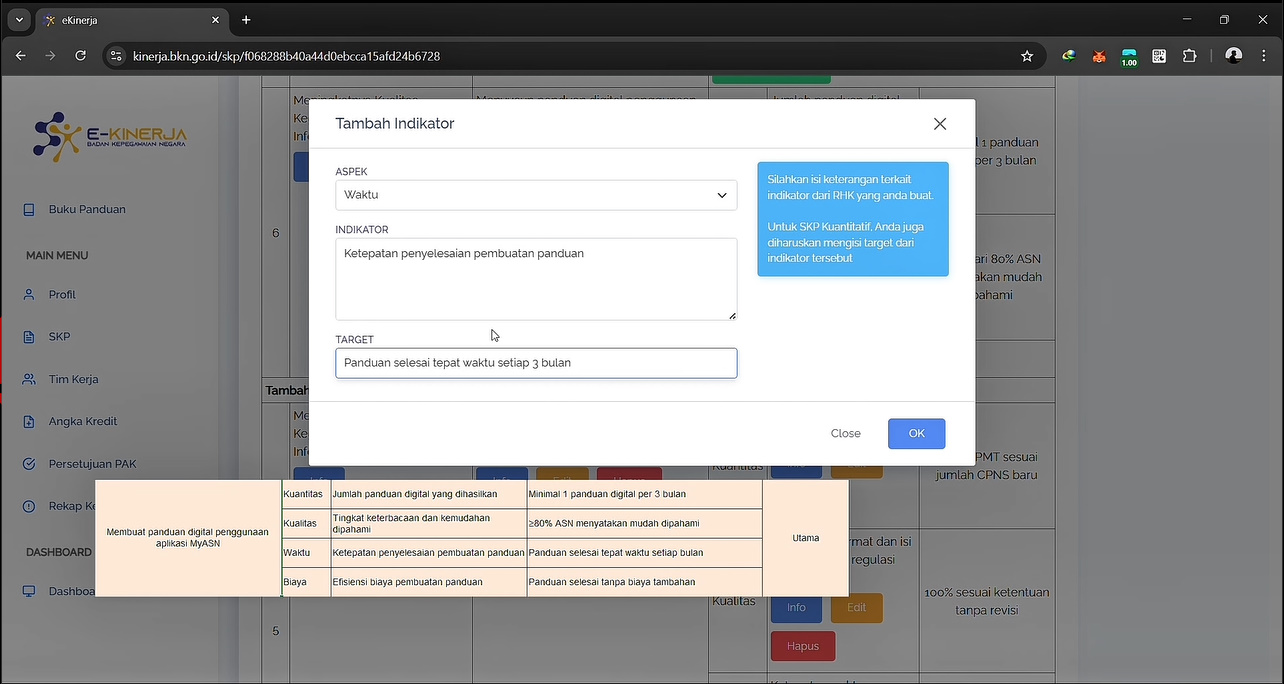1284x684 pixels.
Task: Open the browser tab search dropdown
Action: pos(18,20)
